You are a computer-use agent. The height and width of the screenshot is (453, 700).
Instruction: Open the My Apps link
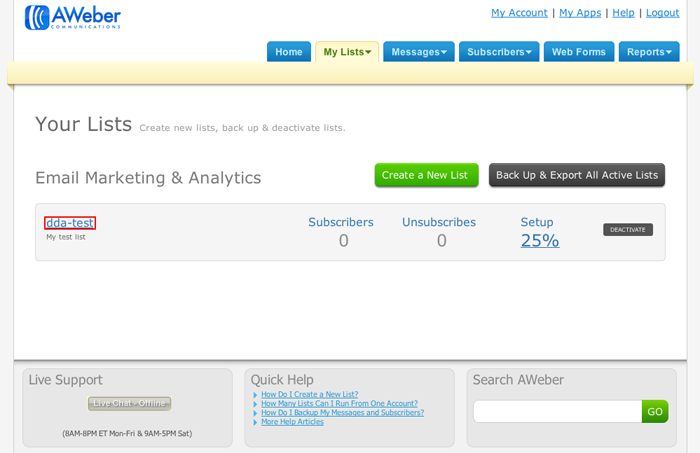(x=580, y=13)
